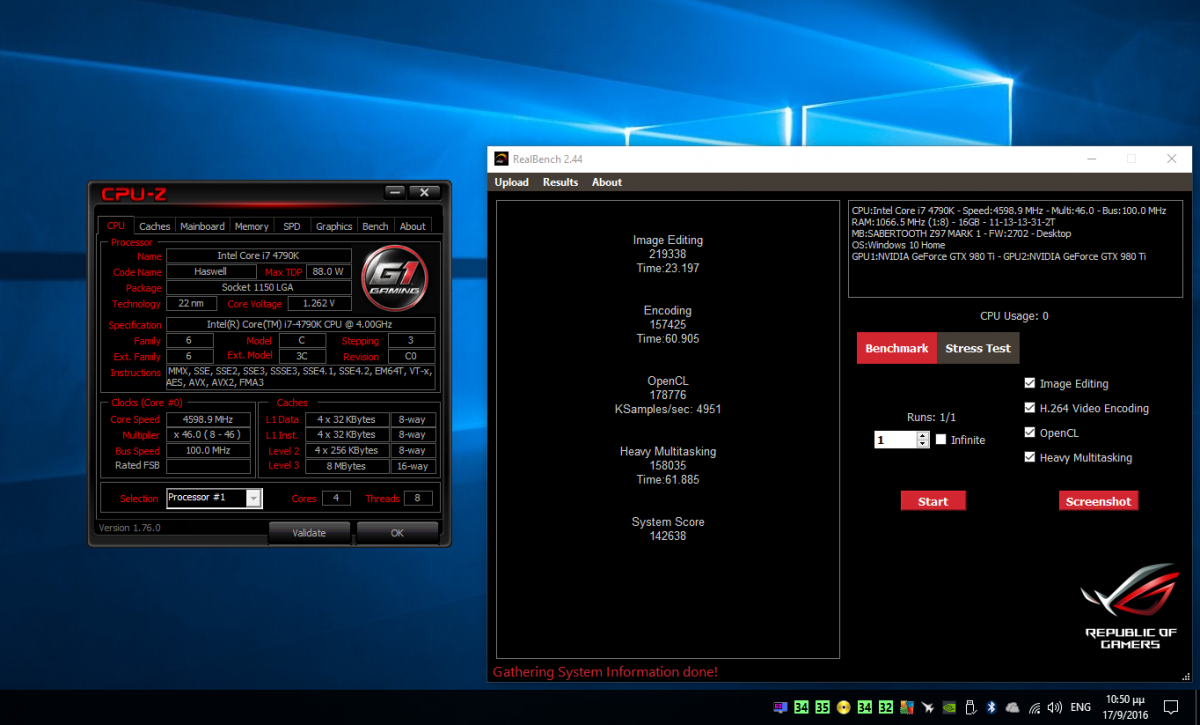Click the system information text box in RealBench

(1015, 247)
